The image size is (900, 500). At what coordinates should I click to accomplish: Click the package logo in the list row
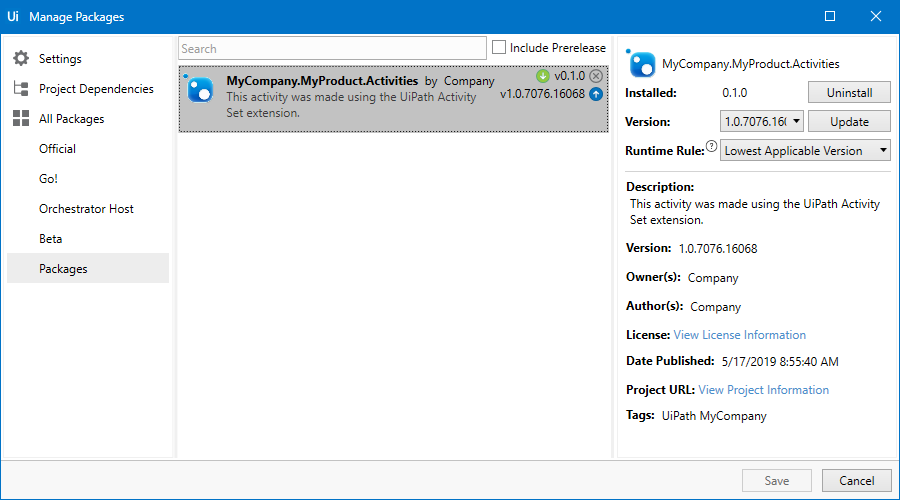click(x=199, y=89)
